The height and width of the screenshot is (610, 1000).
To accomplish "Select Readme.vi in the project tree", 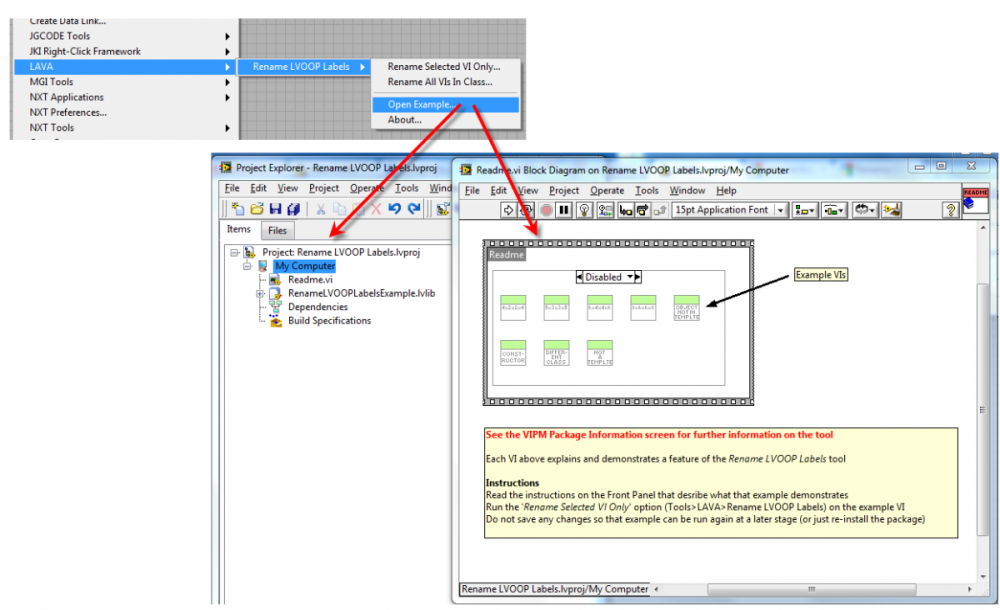I will tap(310, 279).
